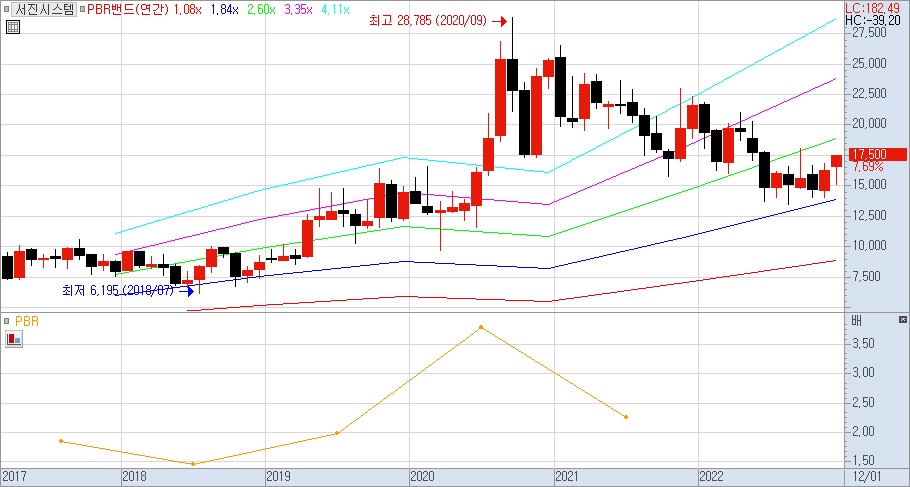The width and height of the screenshot is (910, 487).
Task: Click the 최고 28,785 (2020/09) high label
Action: (x=429, y=21)
